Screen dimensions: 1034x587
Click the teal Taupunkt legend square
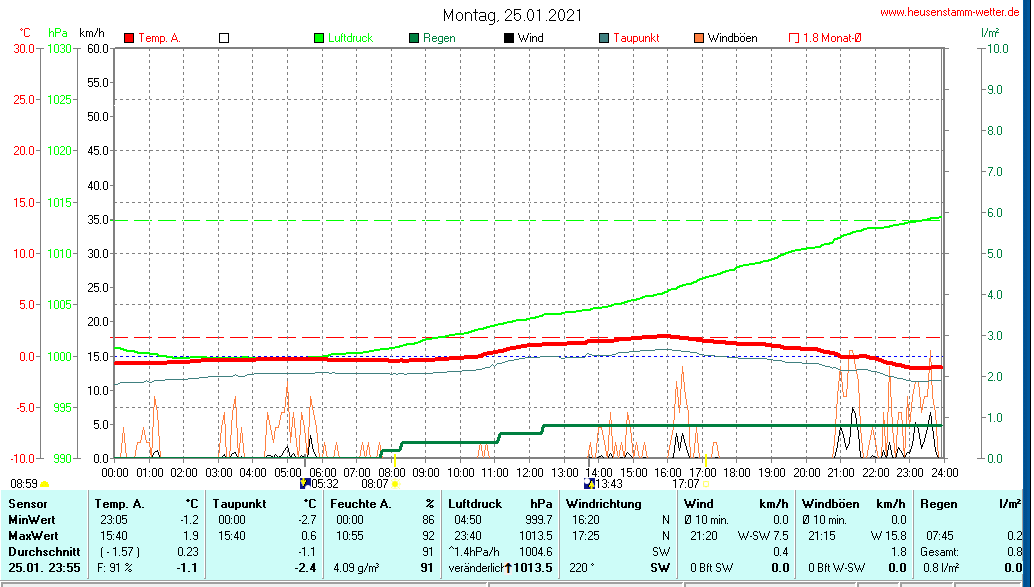tap(604, 38)
